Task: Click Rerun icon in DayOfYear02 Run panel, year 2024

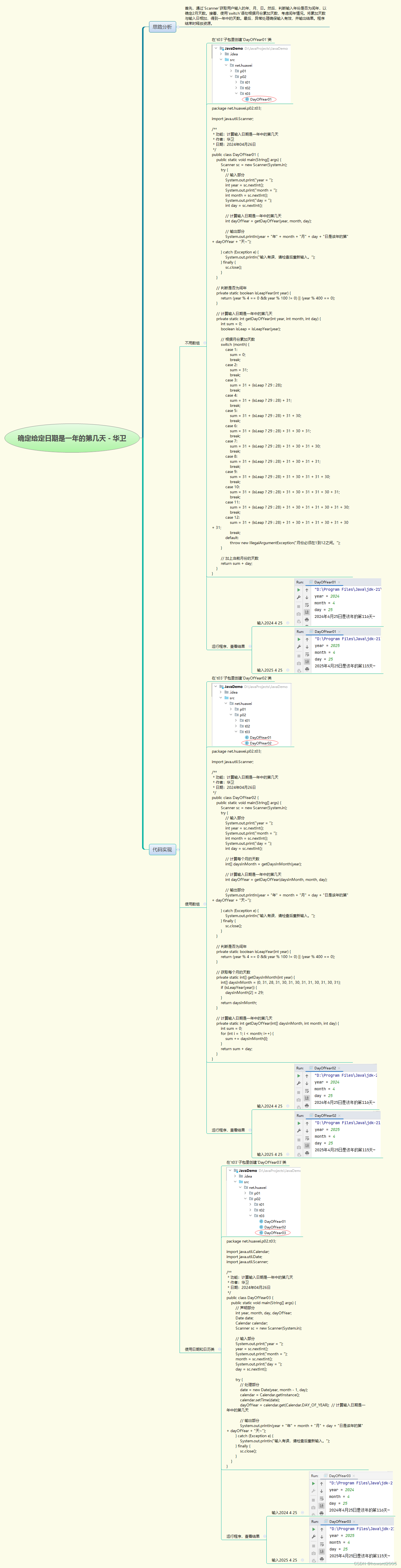Action: [x=299, y=1076]
